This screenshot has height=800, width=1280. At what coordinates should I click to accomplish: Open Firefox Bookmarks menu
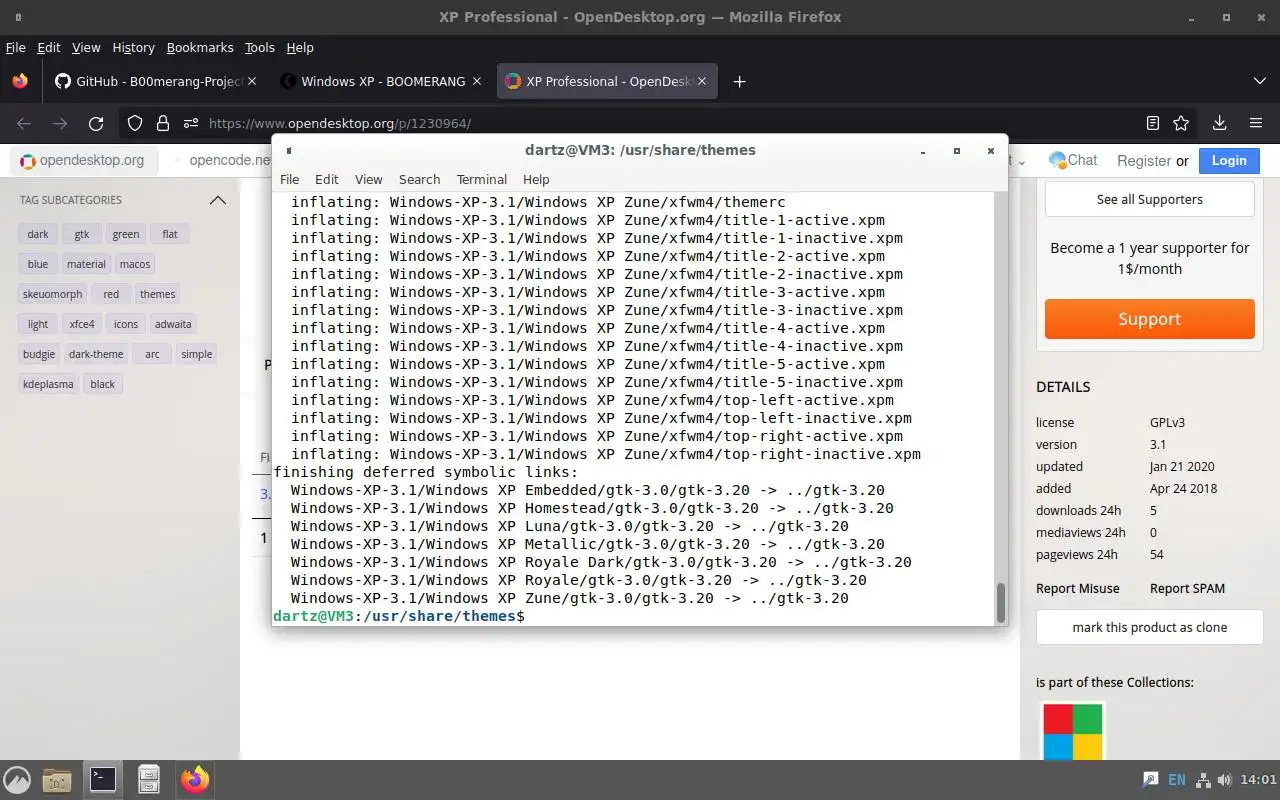200,47
